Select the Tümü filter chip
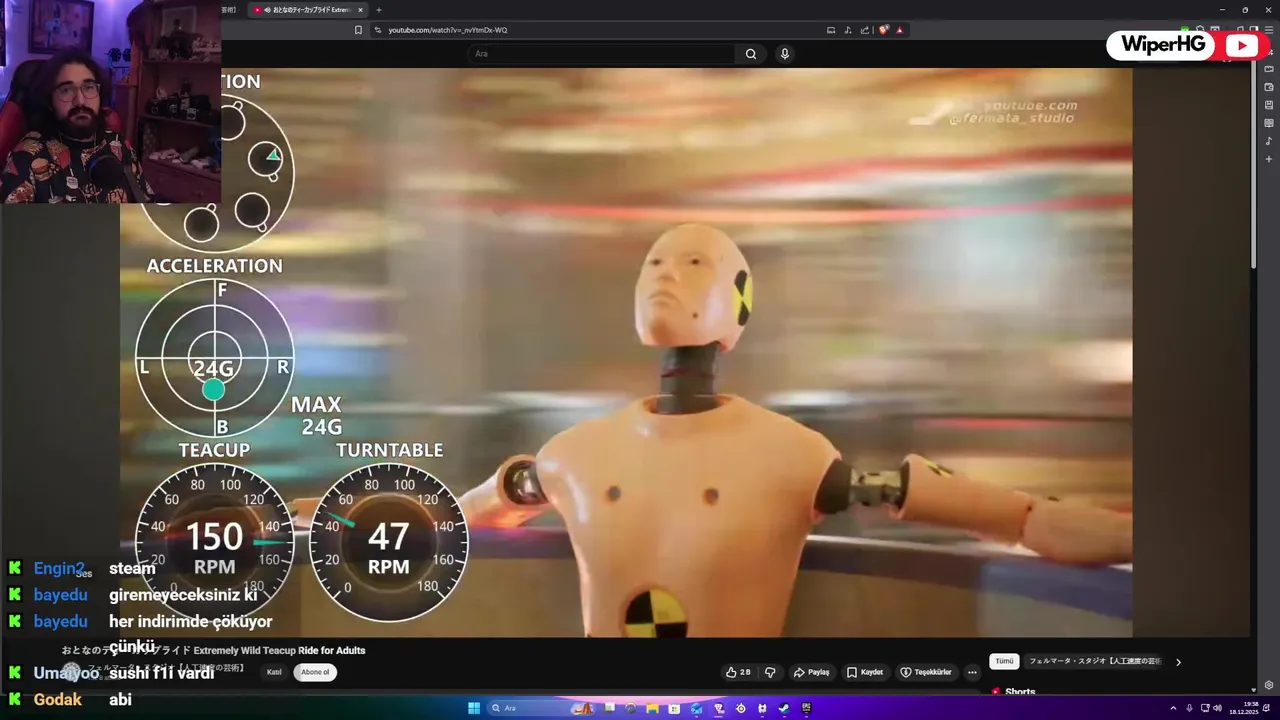The height and width of the screenshot is (720, 1280). click(x=1004, y=661)
